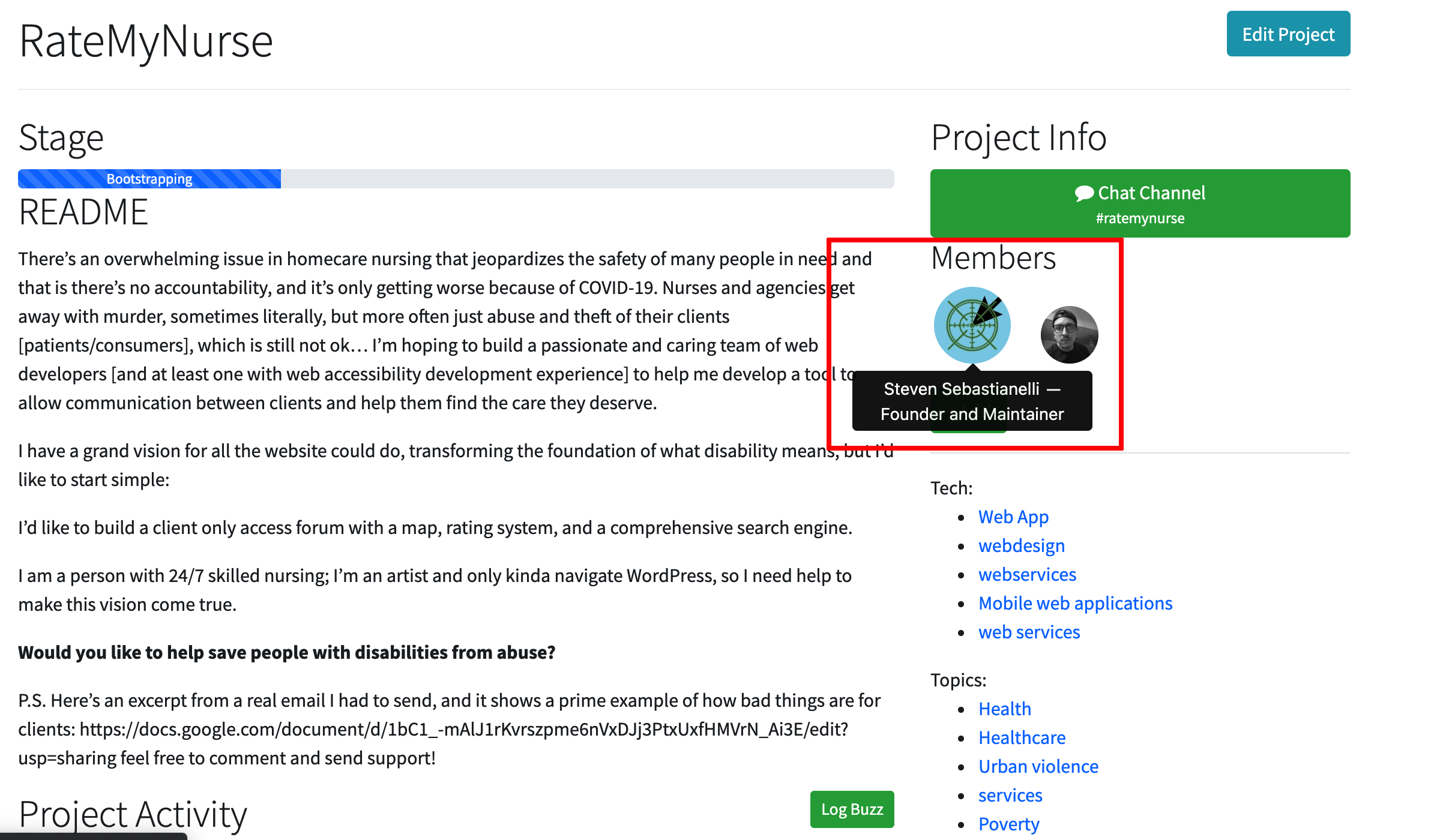Click the Steven Sebastianelli tooltip label

coord(972,401)
